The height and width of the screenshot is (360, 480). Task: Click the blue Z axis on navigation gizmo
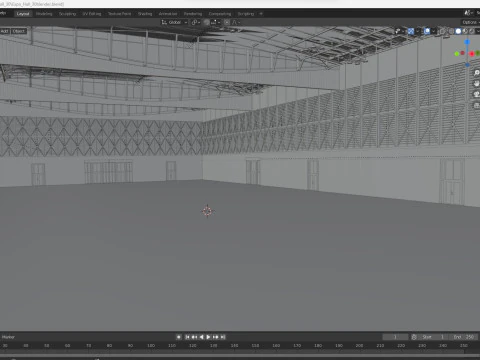[467, 42]
